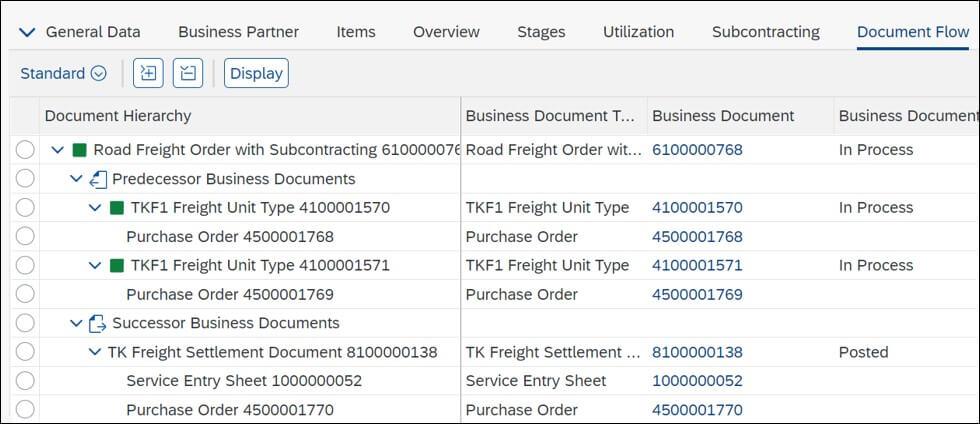The width and height of the screenshot is (980, 424).
Task: Open the Standard view variant dropdown
Action: pos(63,73)
